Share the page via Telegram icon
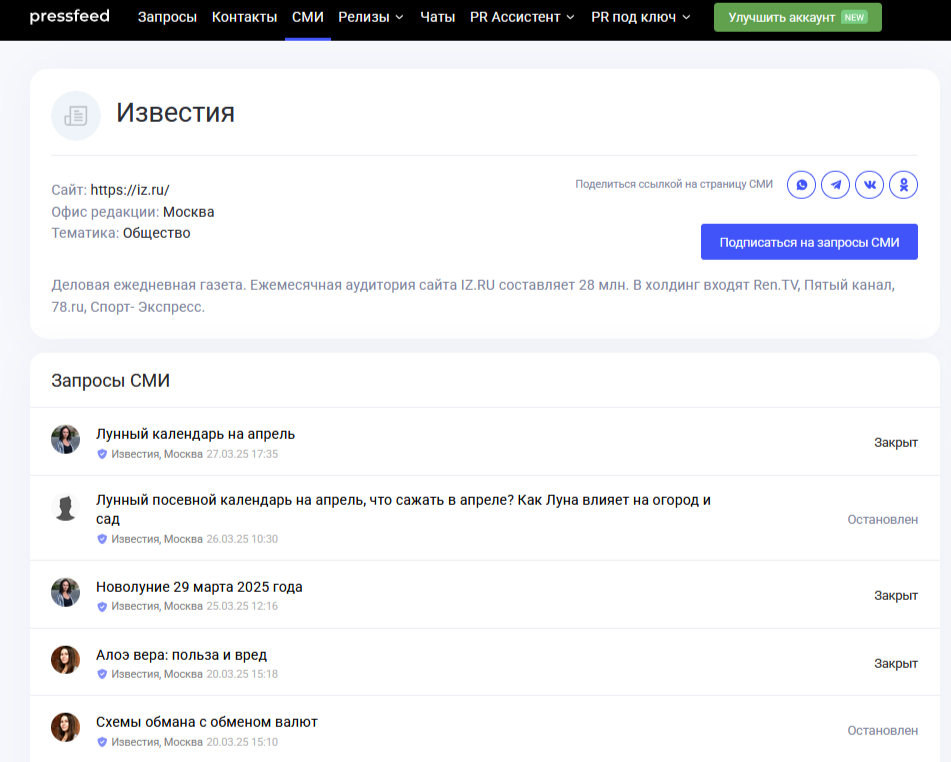951x762 pixels. (835, 184)
